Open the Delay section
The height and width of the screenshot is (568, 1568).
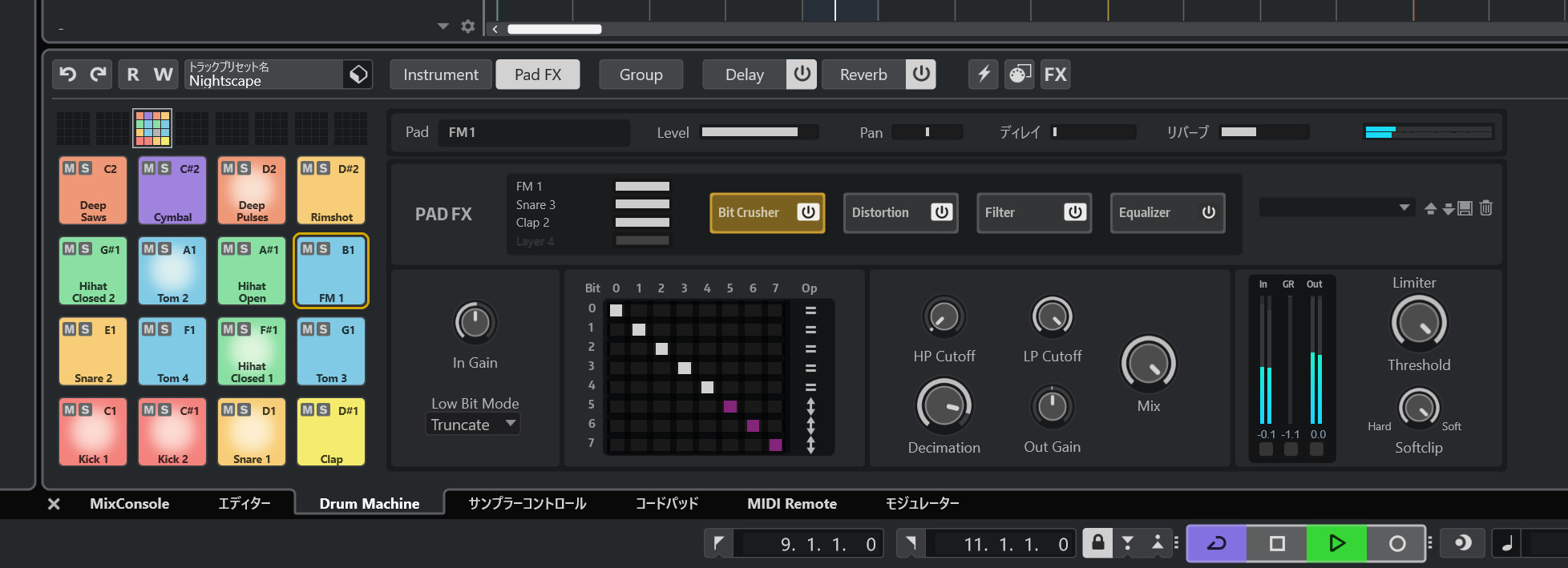tap(745, 75)
